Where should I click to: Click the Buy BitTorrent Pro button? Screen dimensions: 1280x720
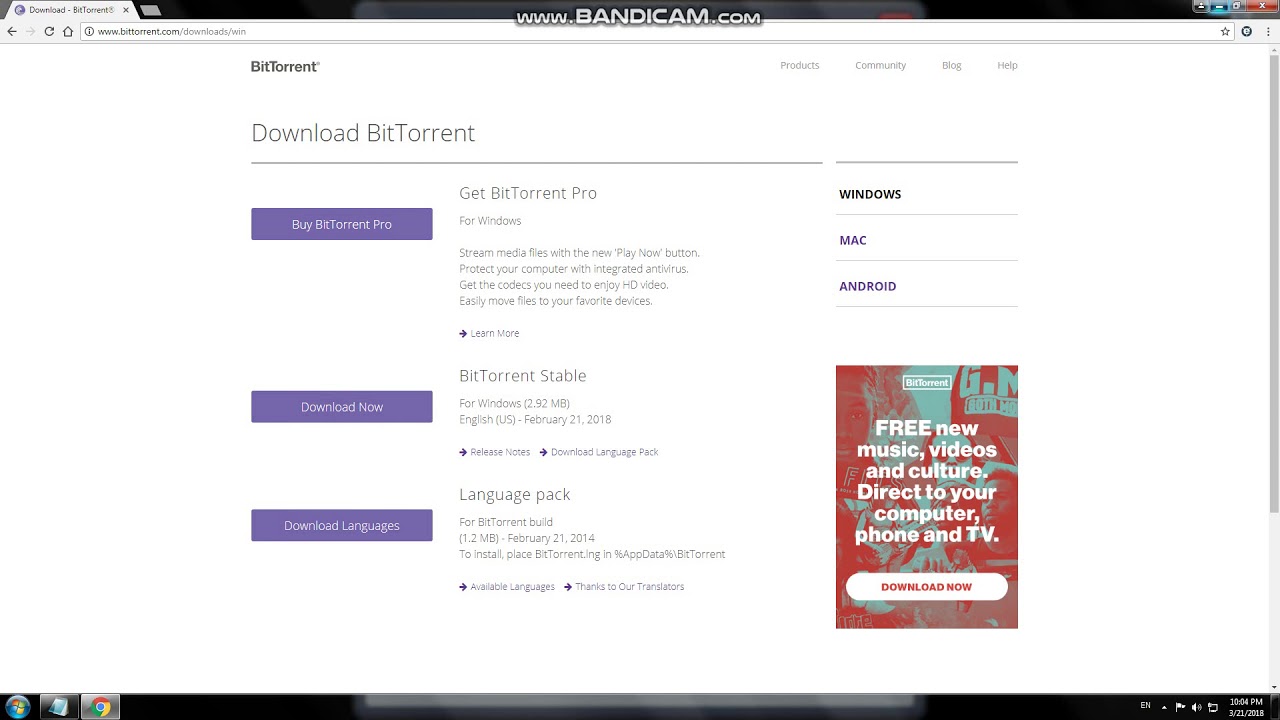[341, 224]
